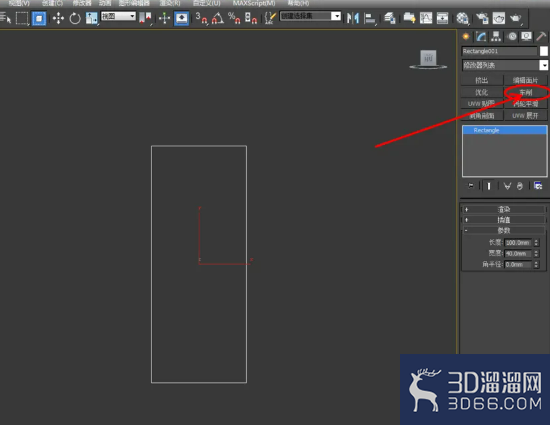Choose the Rectangular Selection Region tool
The height and width of the screenshot is (425, 550).
coord(22,18)
